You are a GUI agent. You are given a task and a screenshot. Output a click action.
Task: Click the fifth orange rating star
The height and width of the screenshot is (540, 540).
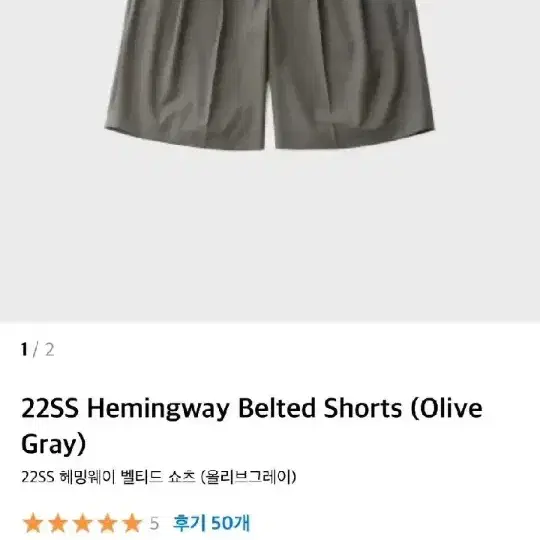132,523
